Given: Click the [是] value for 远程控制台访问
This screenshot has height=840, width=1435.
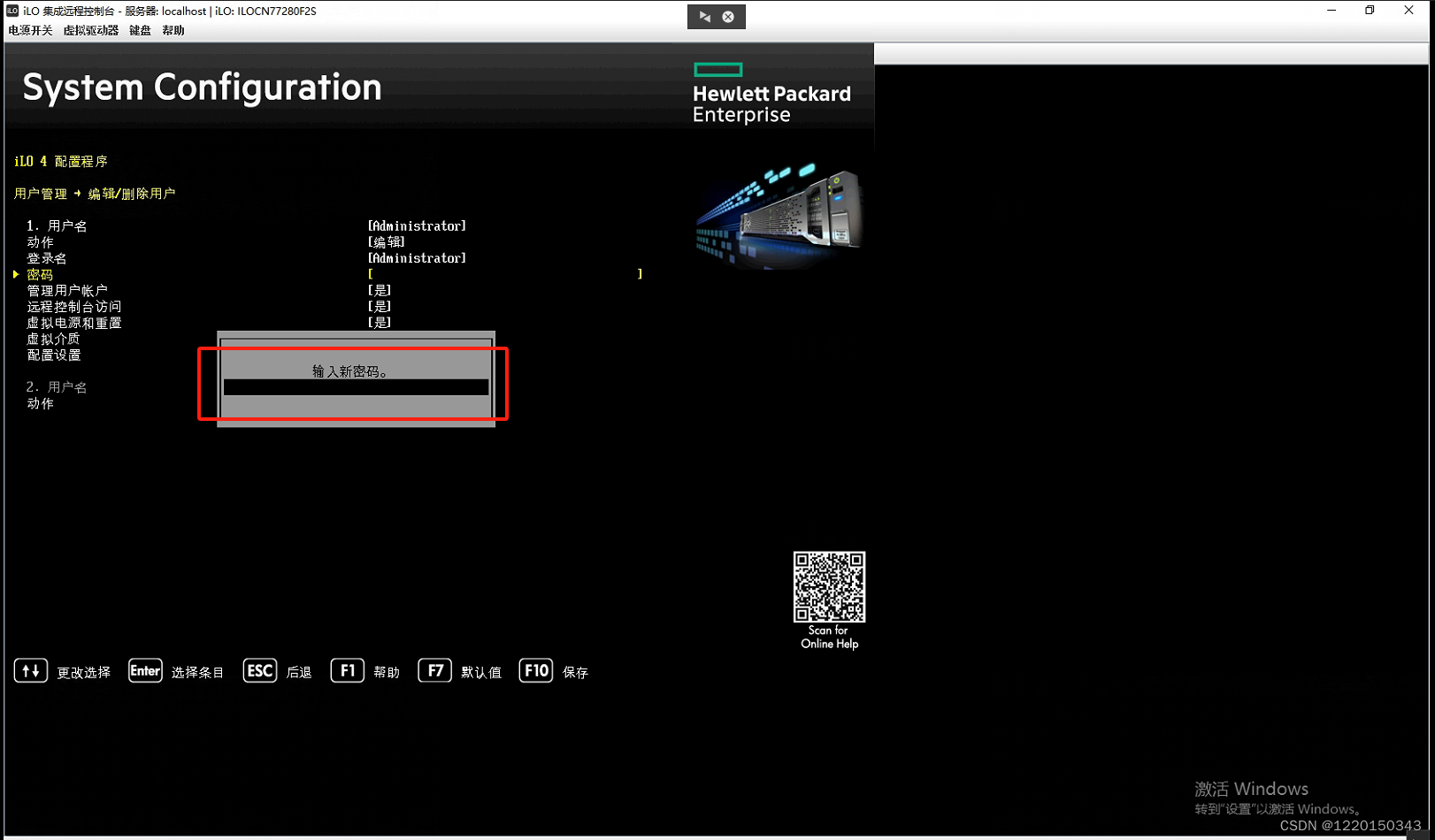Looking at the screenshot, I should point(380,306).
